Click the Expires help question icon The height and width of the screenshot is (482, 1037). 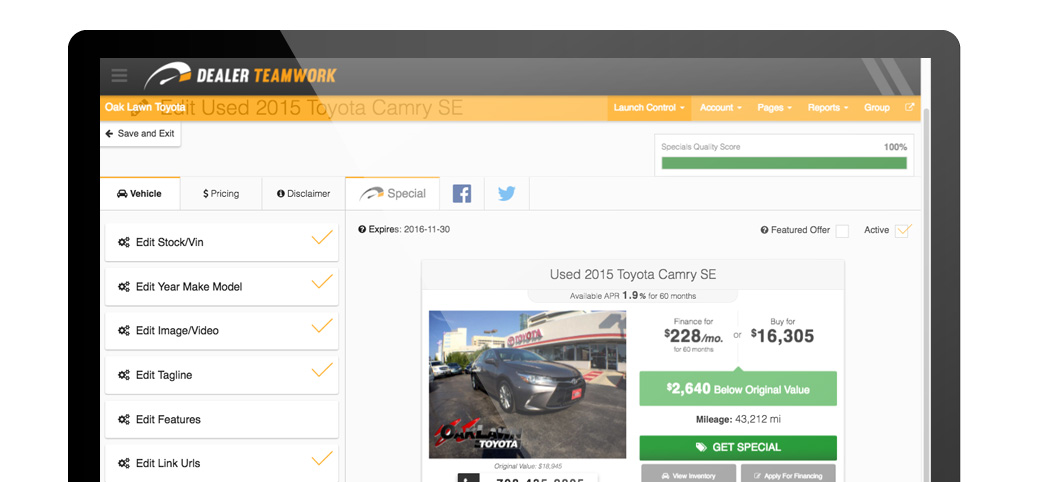point(362,229)
